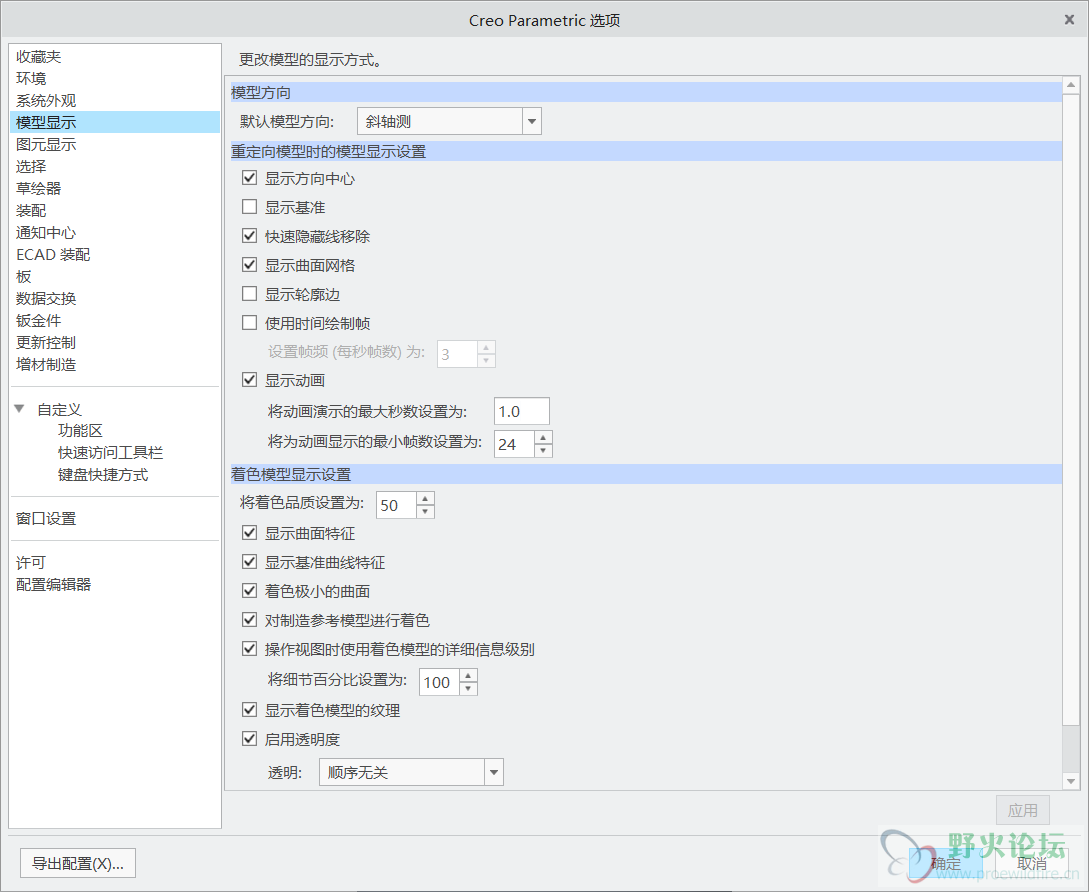Confirm with the 确定 button
This screenshot has width=1089, height=892.
click(946, 864)
